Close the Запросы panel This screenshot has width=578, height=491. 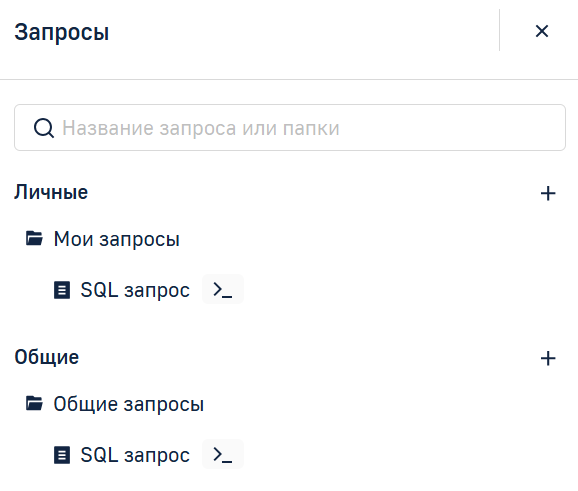[542, 31]
